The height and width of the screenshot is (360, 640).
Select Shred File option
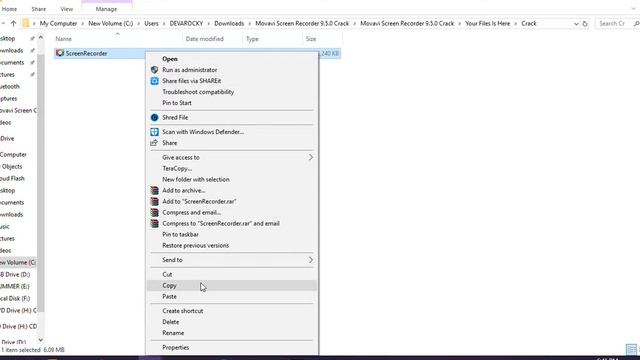click(x=232, y=118)
